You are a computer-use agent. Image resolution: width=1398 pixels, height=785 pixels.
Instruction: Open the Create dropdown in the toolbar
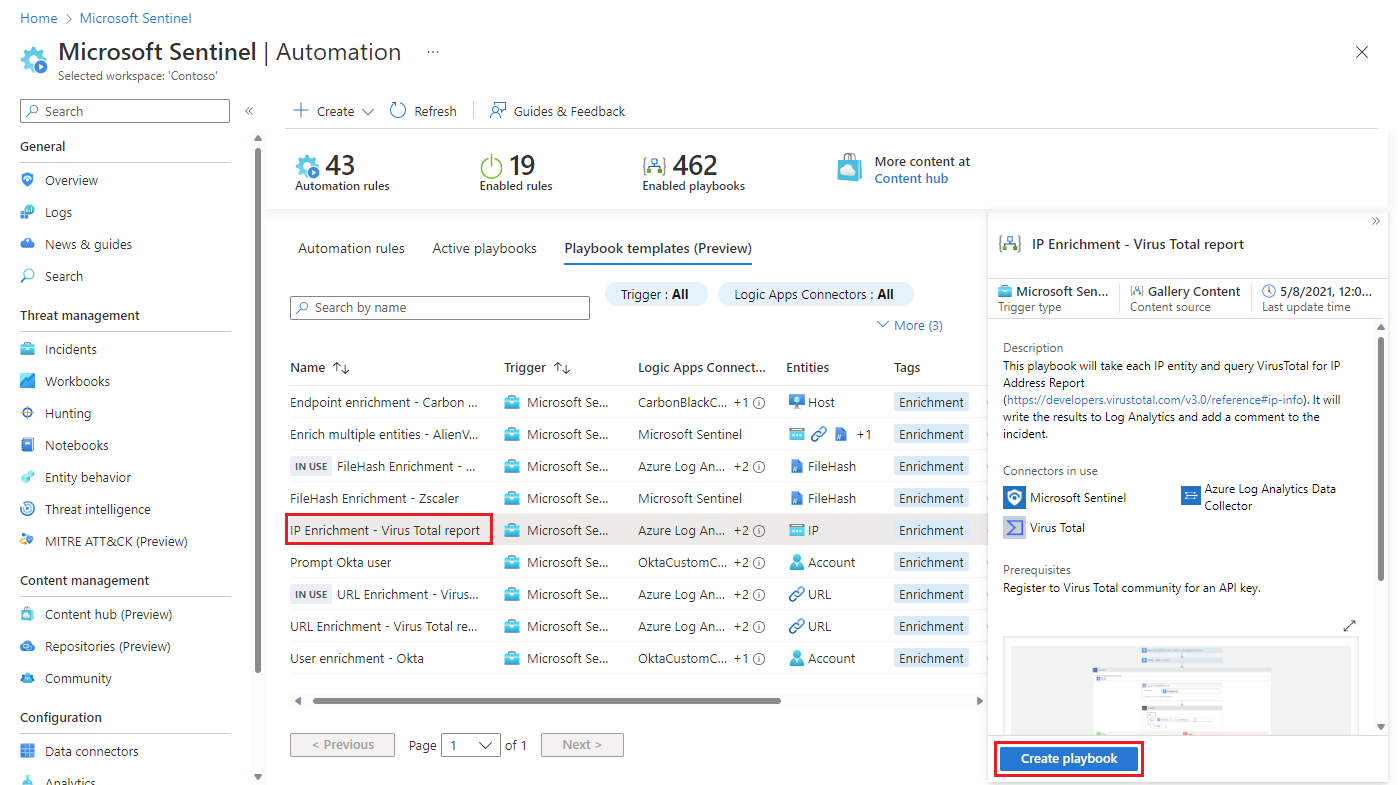[x=334, y=111]
